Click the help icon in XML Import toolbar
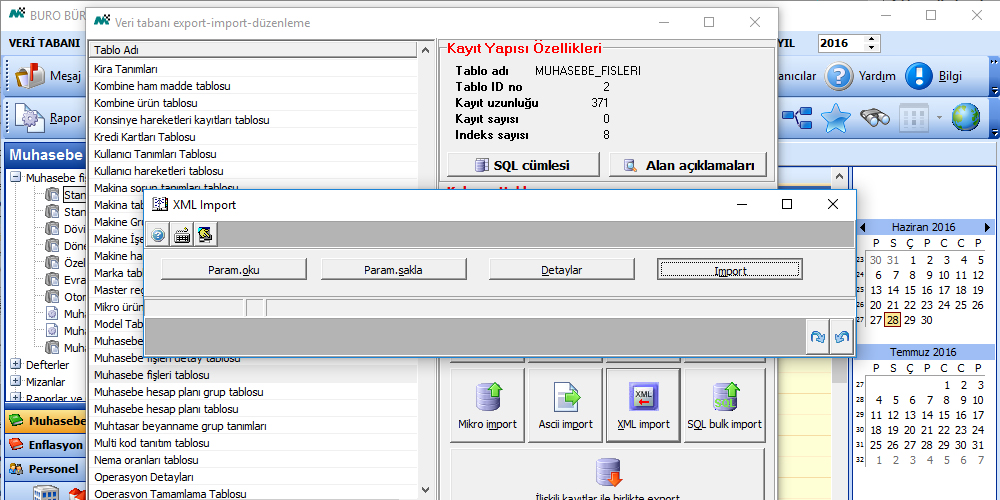Image resolution: width=1000 pixels, height=500 pixels. click(158, 235)
